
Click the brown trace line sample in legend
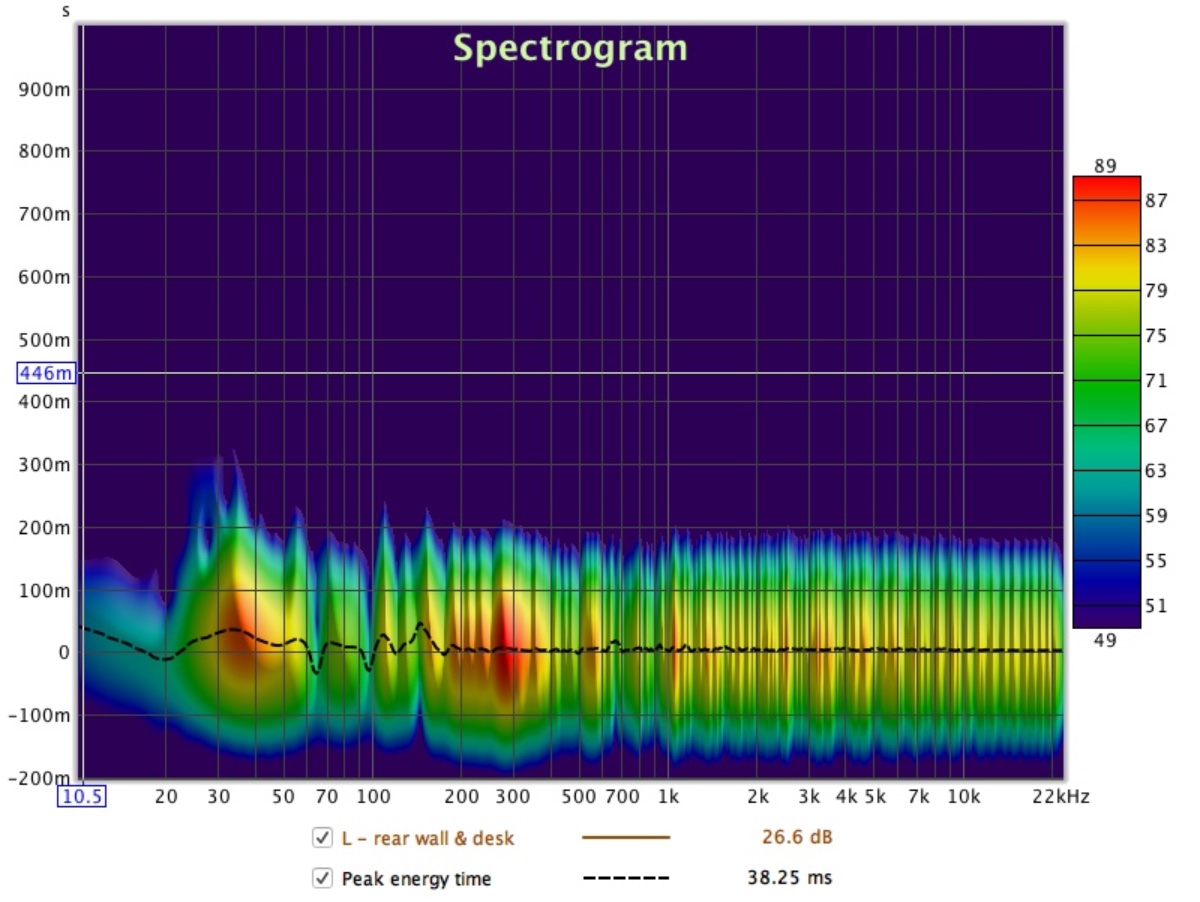tap(625, 838)
